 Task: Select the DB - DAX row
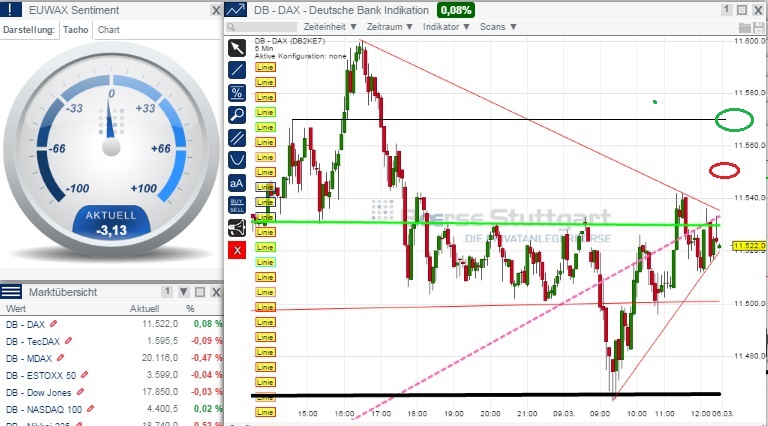112,324
